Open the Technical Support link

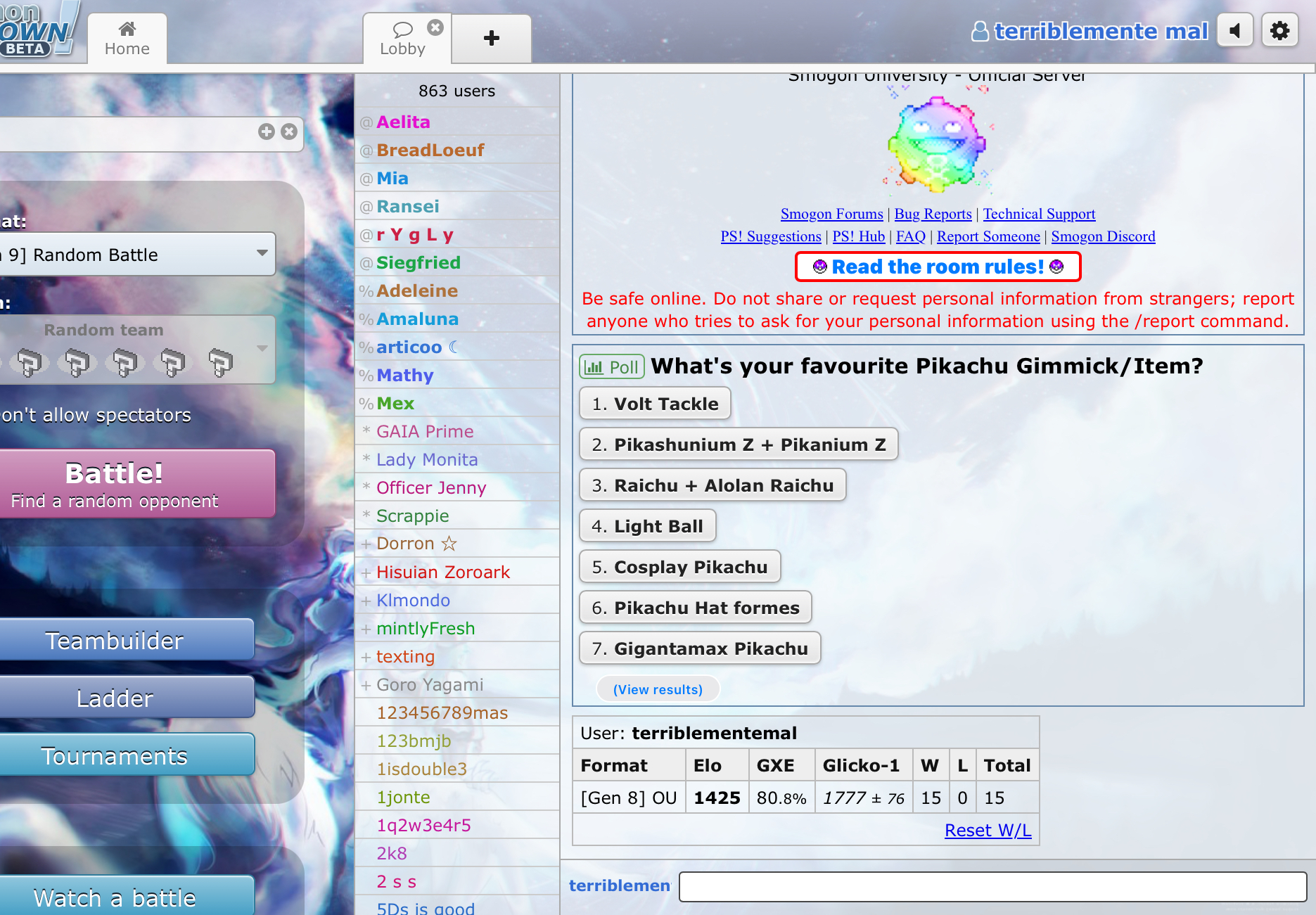click(x=1039, y=214)
